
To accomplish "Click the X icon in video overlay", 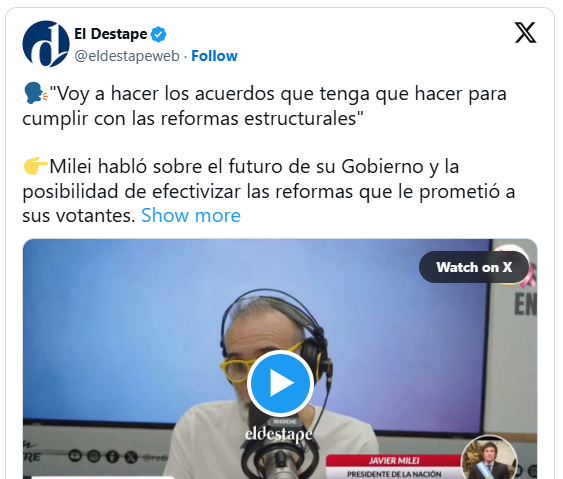I will click(131, 457).
